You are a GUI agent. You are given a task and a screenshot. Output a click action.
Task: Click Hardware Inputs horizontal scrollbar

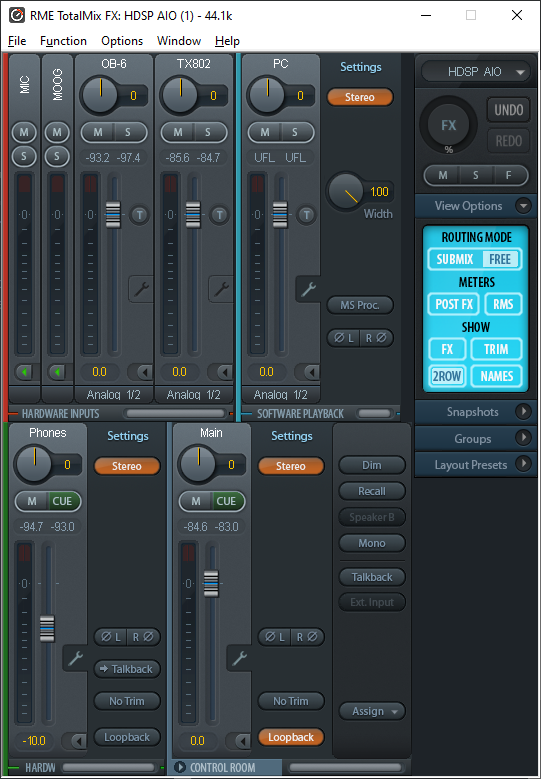point(175,413)
